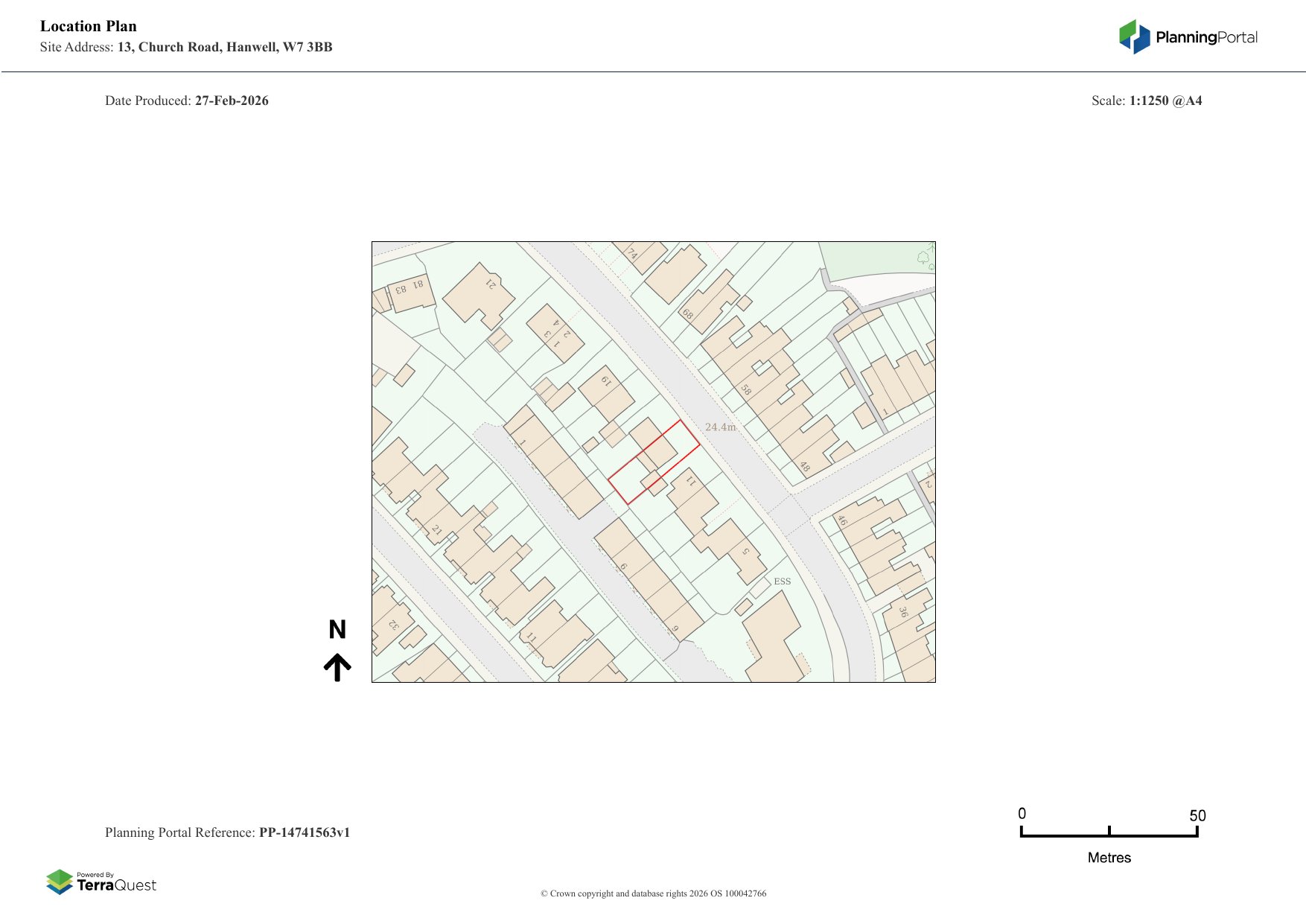The height and width of the screenshot is (924, 1306).
Task: Click the PlanningPortal wordmark text
Action: 1206,37
